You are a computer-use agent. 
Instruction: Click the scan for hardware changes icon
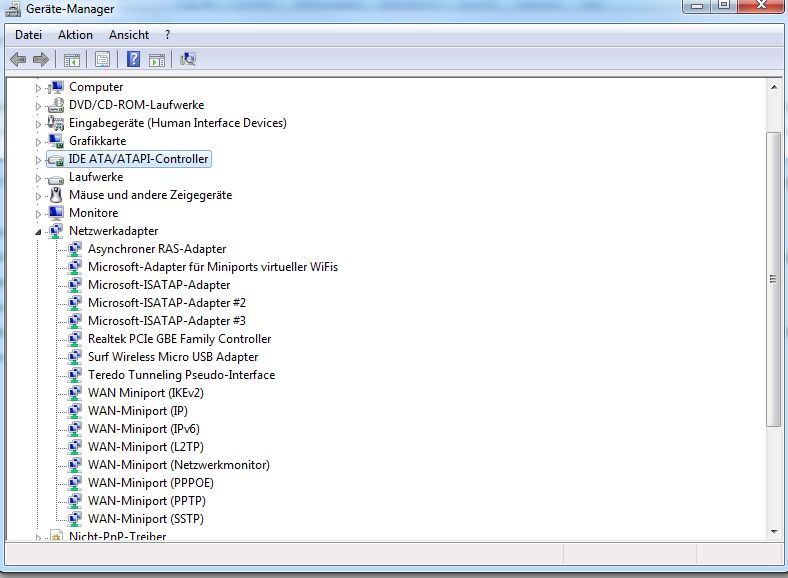coord(188,59)
